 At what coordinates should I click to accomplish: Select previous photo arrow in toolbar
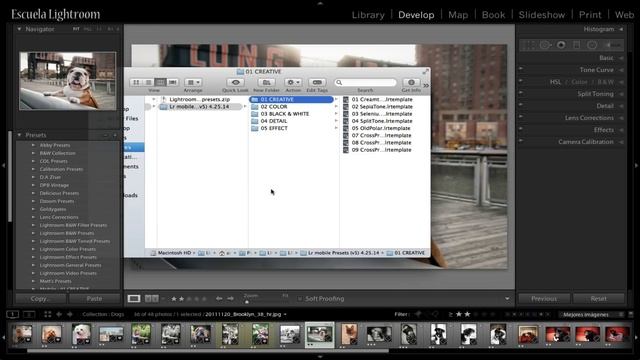click(x=219, y=299)
